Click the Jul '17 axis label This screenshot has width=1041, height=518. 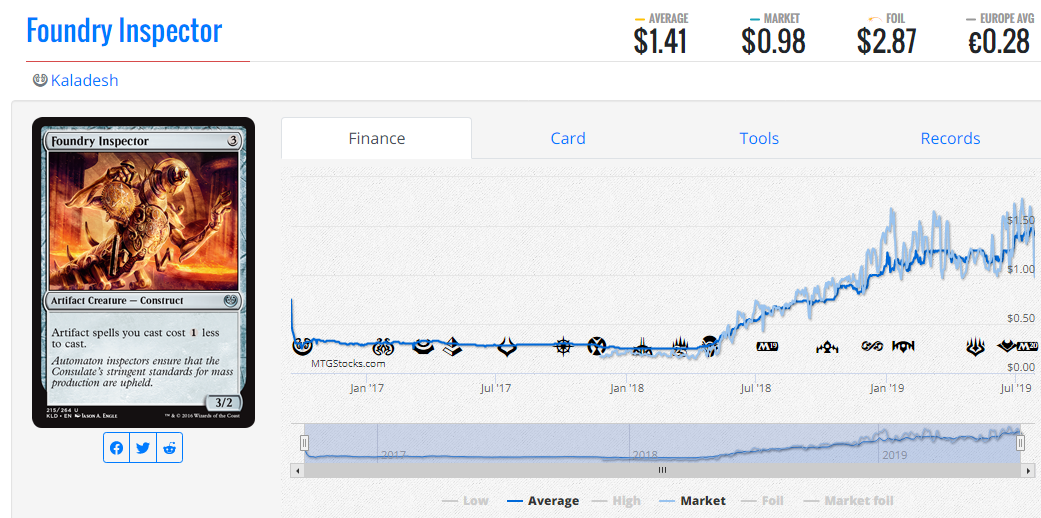click(495, 388)
